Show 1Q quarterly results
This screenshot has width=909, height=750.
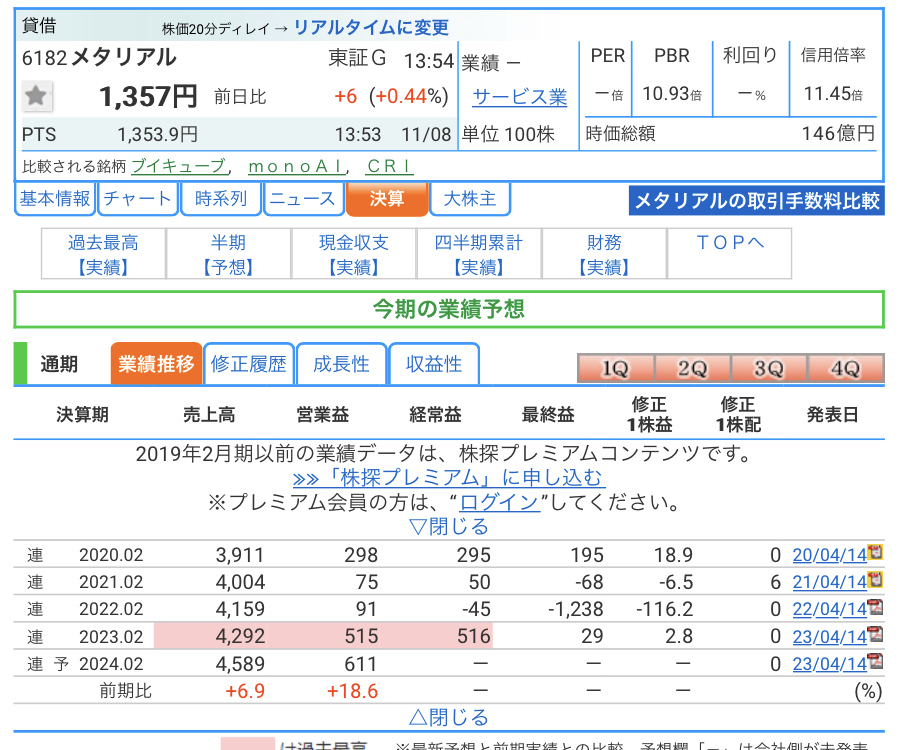click(616, 369)
